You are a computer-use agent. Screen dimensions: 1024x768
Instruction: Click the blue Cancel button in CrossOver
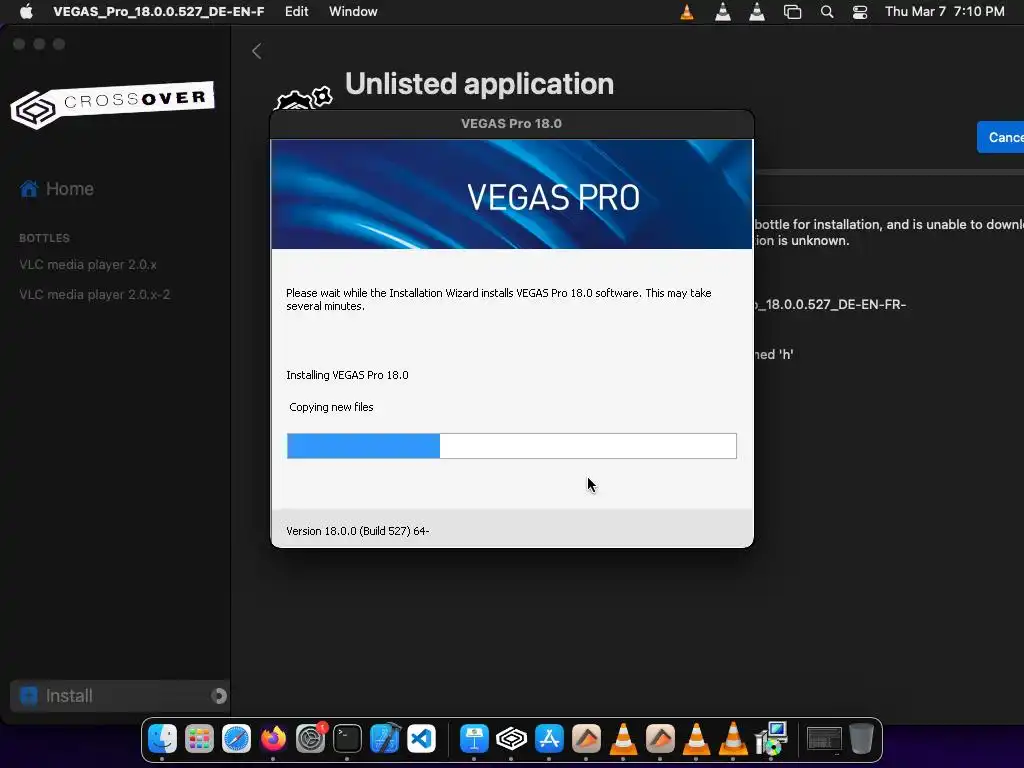click(x=1000, y=137)
